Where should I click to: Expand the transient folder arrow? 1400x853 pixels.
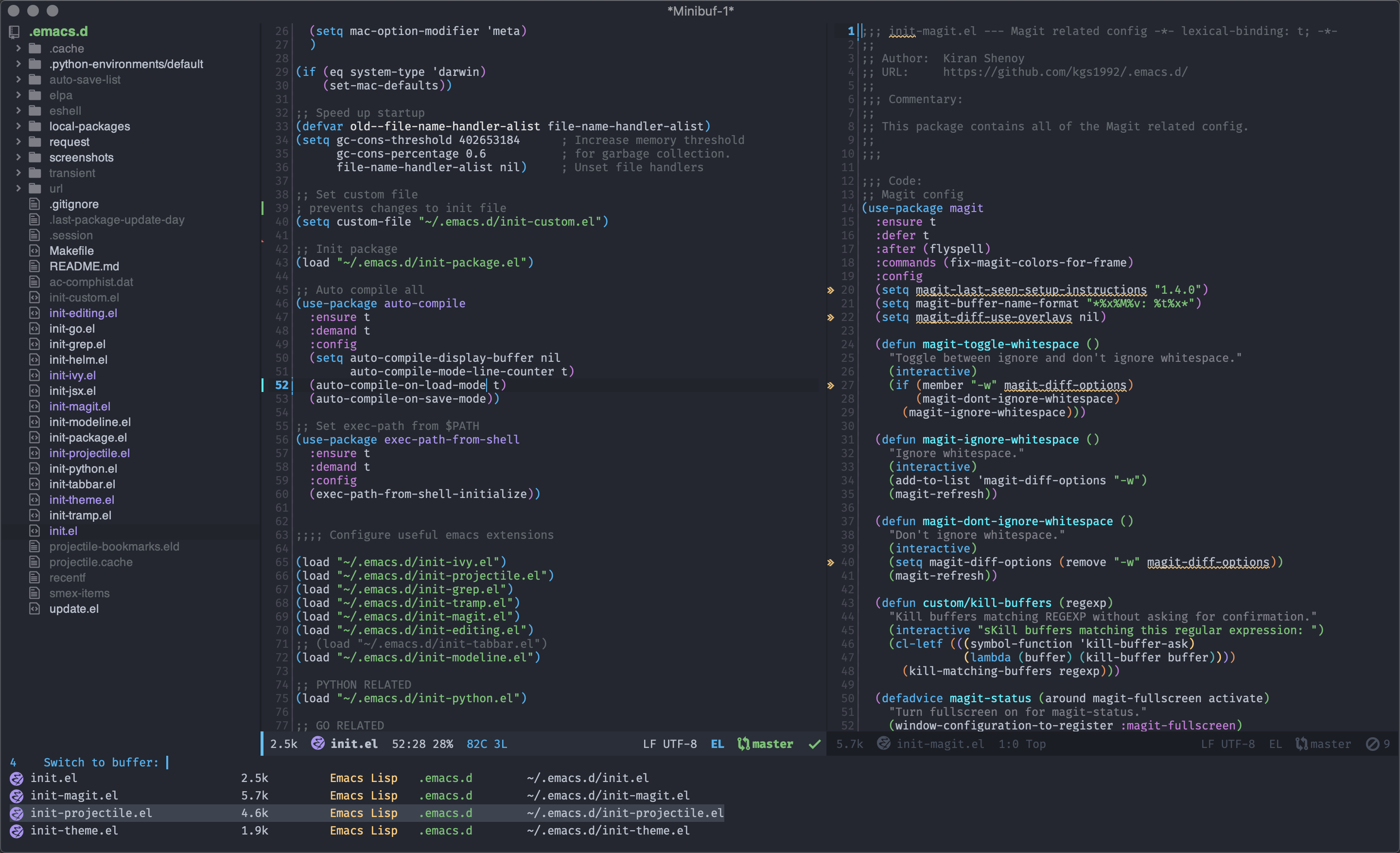coord(18,173)
